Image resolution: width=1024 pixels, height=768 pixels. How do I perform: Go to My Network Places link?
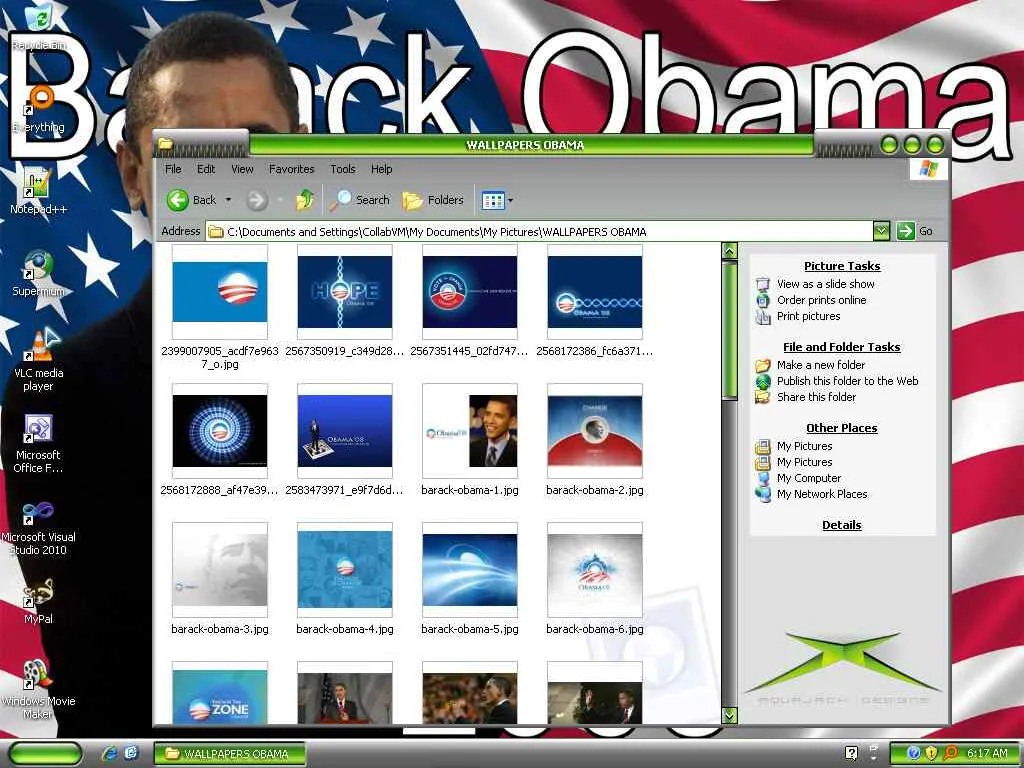(822, 494)
